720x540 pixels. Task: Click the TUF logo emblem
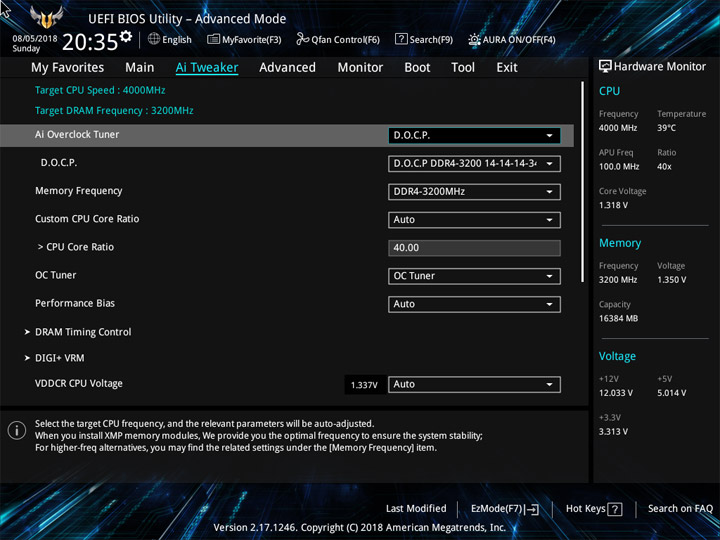(x=46, y=17)
